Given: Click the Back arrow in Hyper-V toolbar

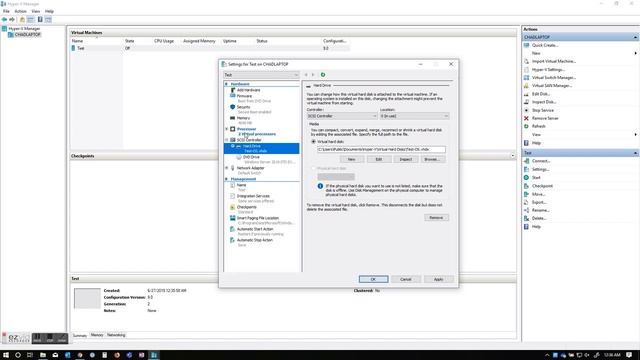Looking at the screenshot, I should pyautogui.click(x=4, y=20).
